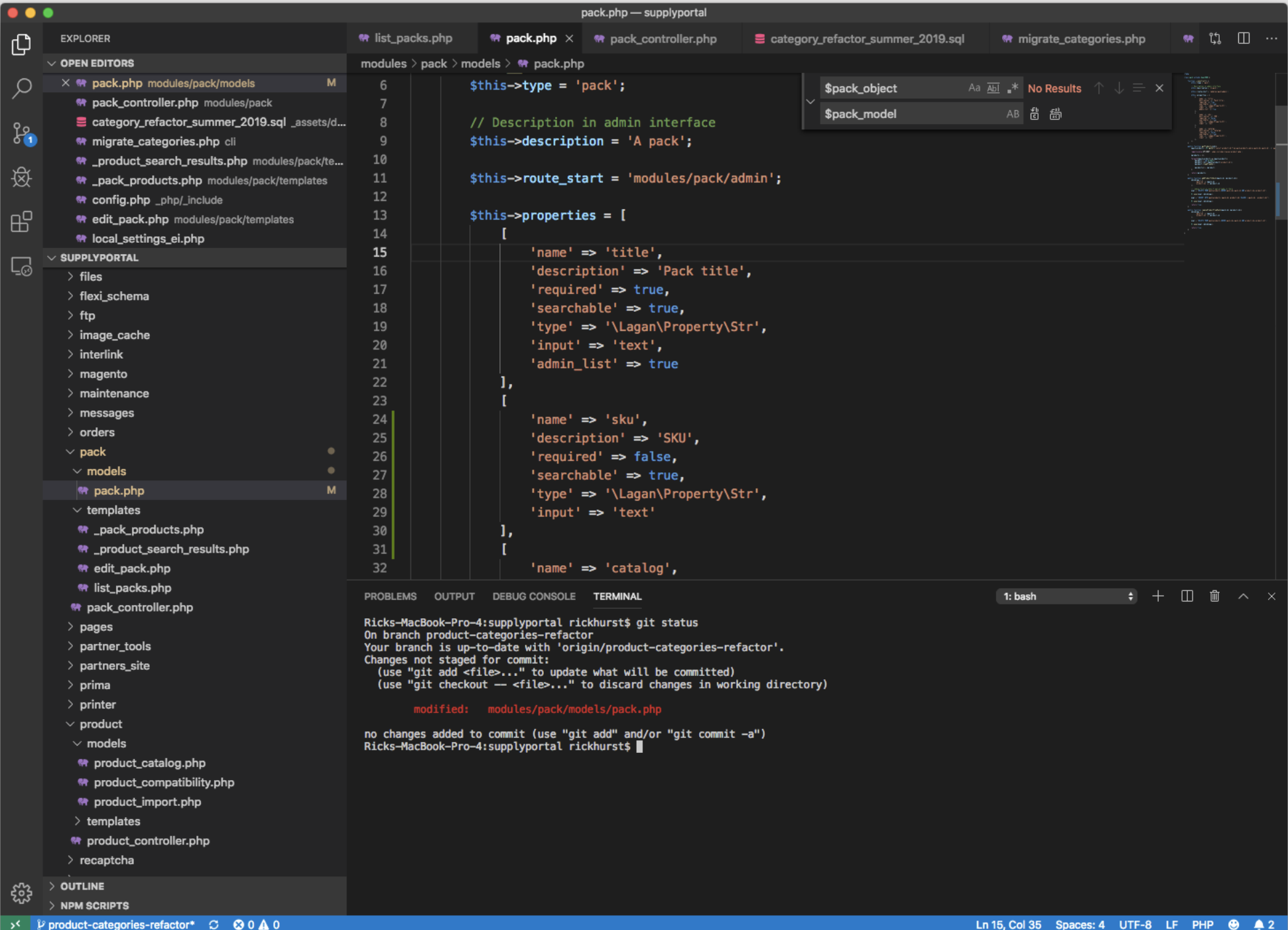
Task: Open the editor More Actions menu
Action: pyautogui.click(x=1271, y=38)
